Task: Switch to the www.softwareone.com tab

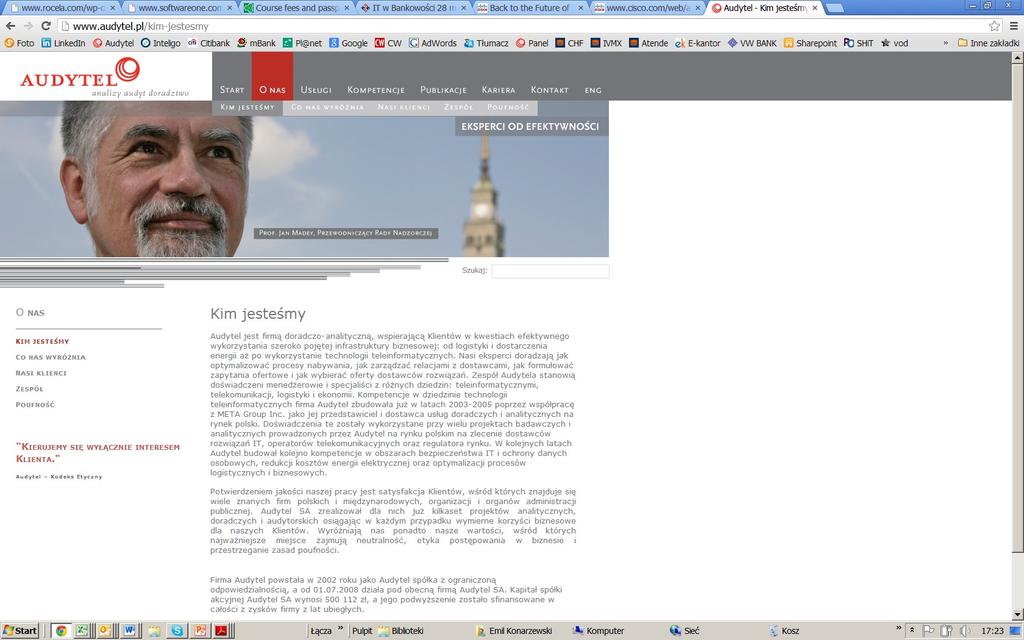Action: [x=178, y=8]
